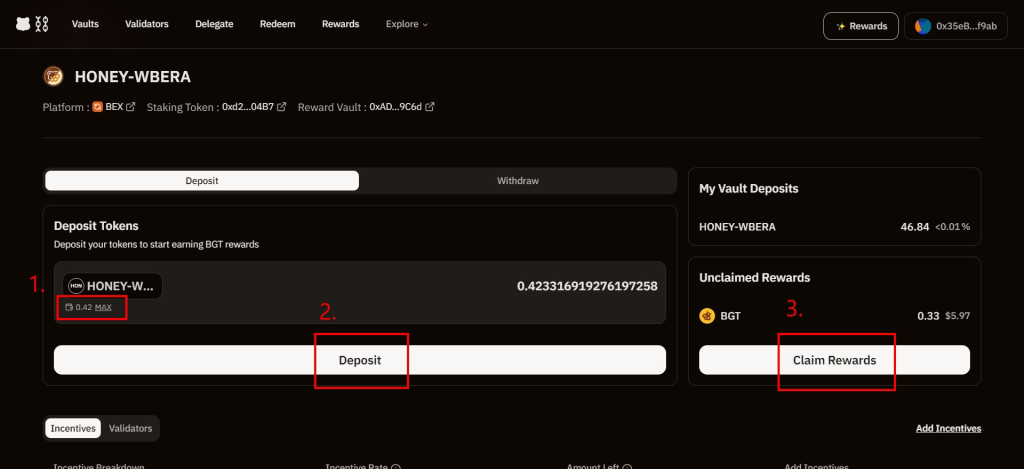Open wallet account menu 0x35eB...f9ab
This screenshot has height=469, width=1024.
point(955,26)
